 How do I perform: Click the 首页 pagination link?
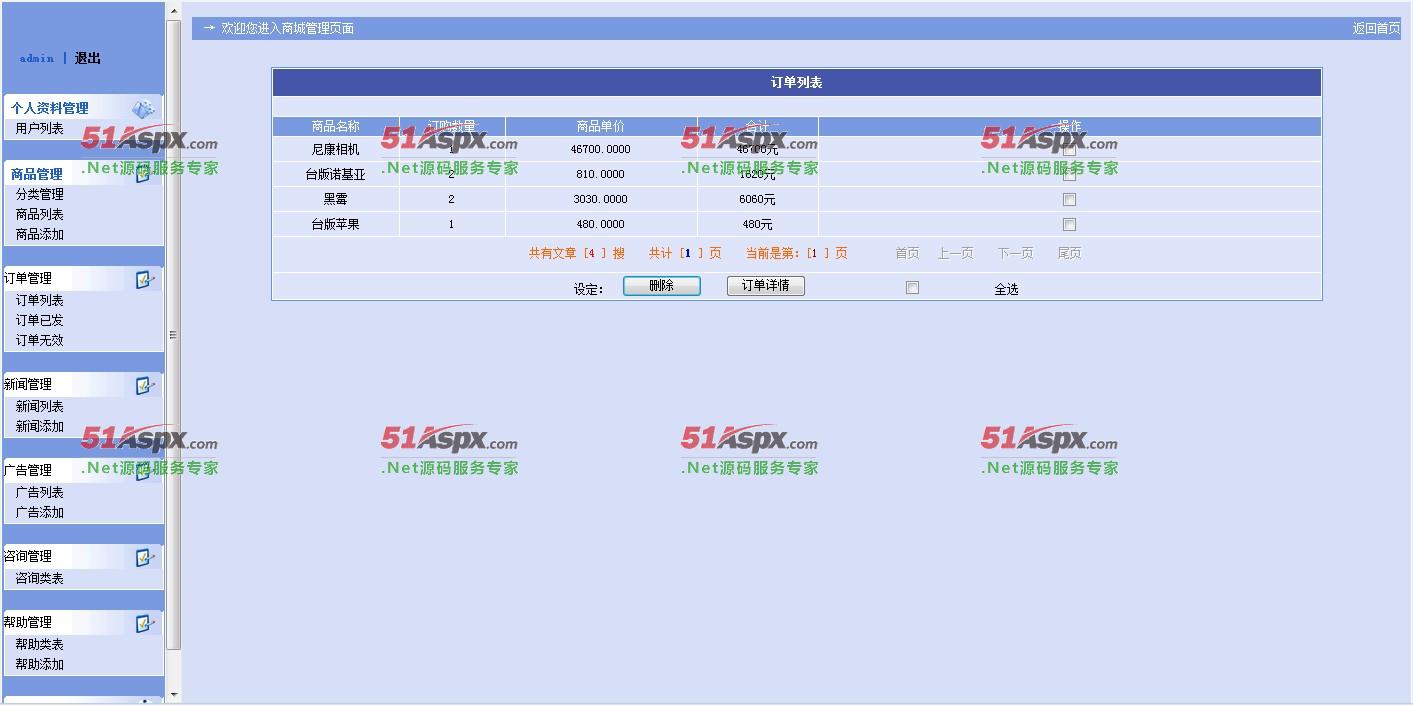click(x=907, y=253)
